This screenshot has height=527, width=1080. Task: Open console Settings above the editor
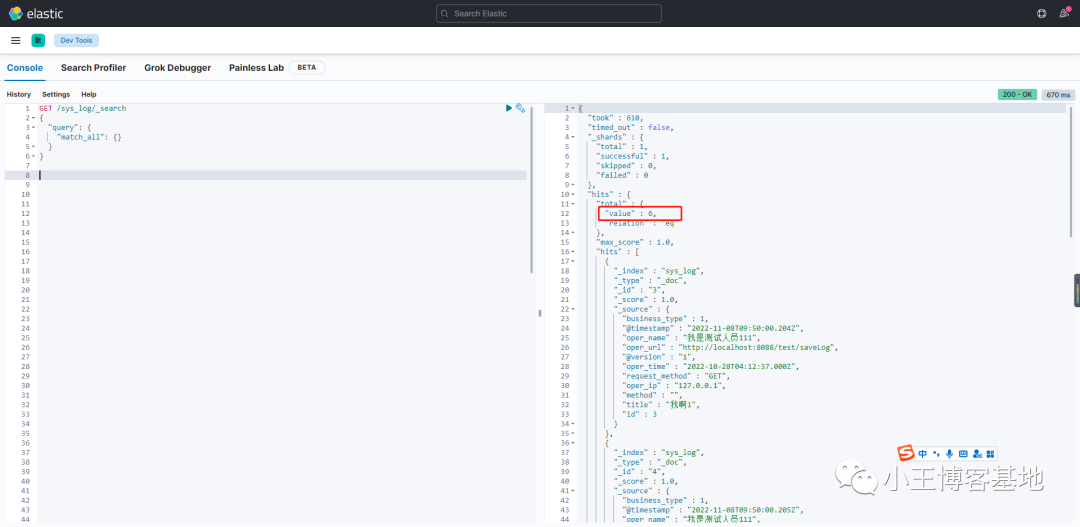pyautogui.click(x=56, y=94)
